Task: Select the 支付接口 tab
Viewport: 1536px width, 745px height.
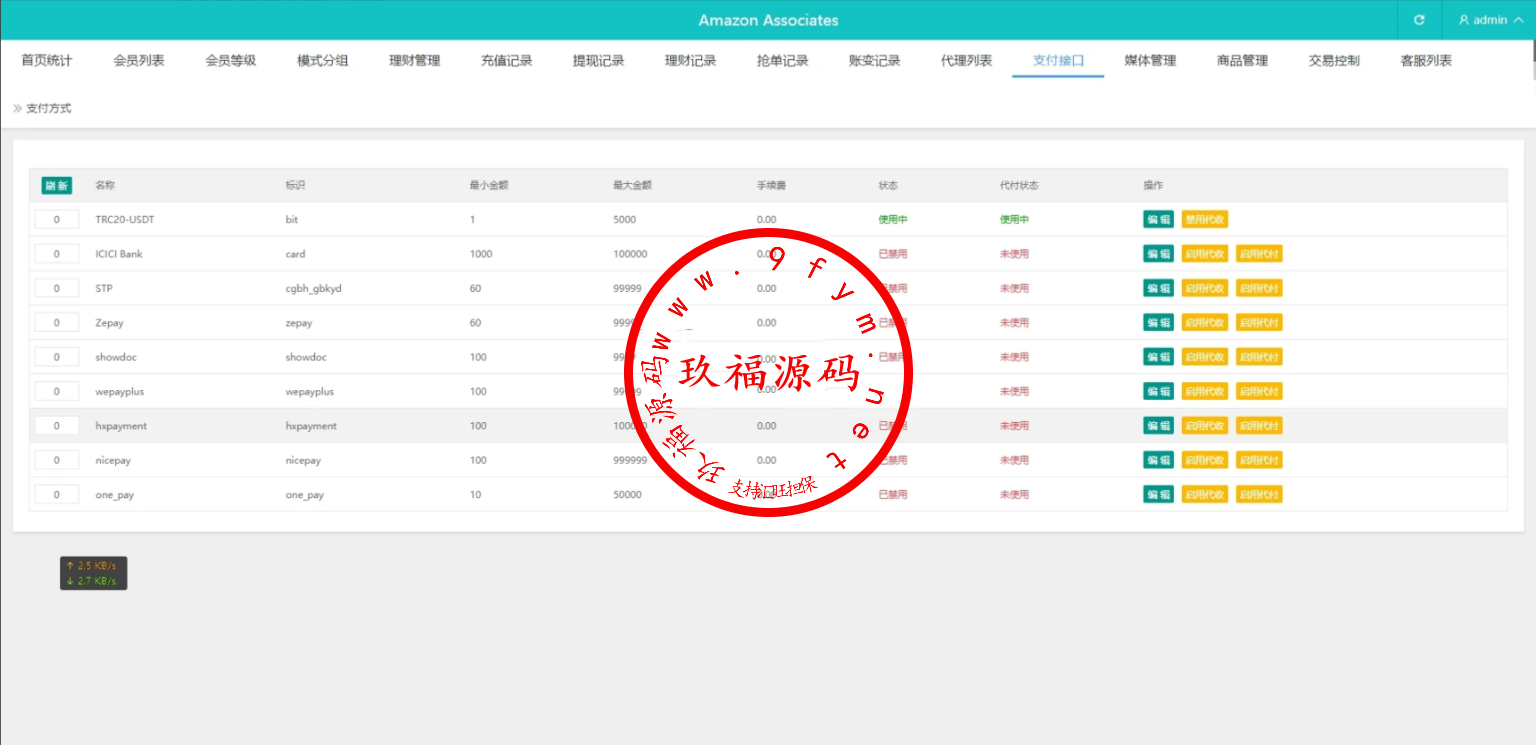Action: [x=1059, y=61]
